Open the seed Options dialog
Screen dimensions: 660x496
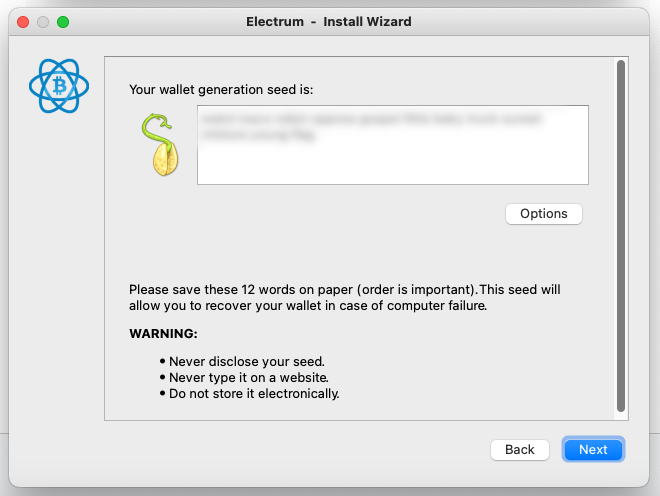(543, 214)
